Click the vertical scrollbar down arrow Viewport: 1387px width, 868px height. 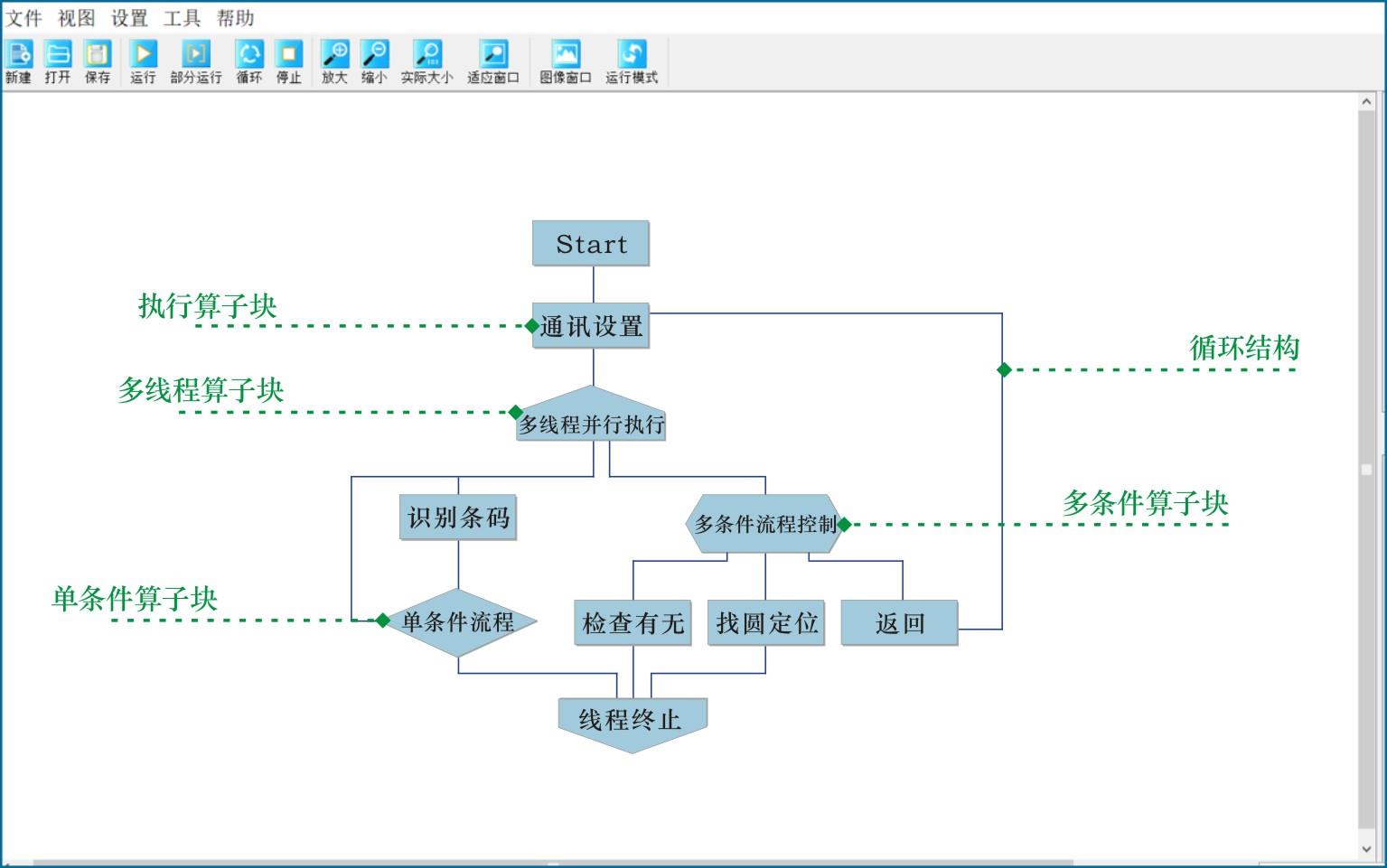pyautogui.click(x=1366, y=848)
